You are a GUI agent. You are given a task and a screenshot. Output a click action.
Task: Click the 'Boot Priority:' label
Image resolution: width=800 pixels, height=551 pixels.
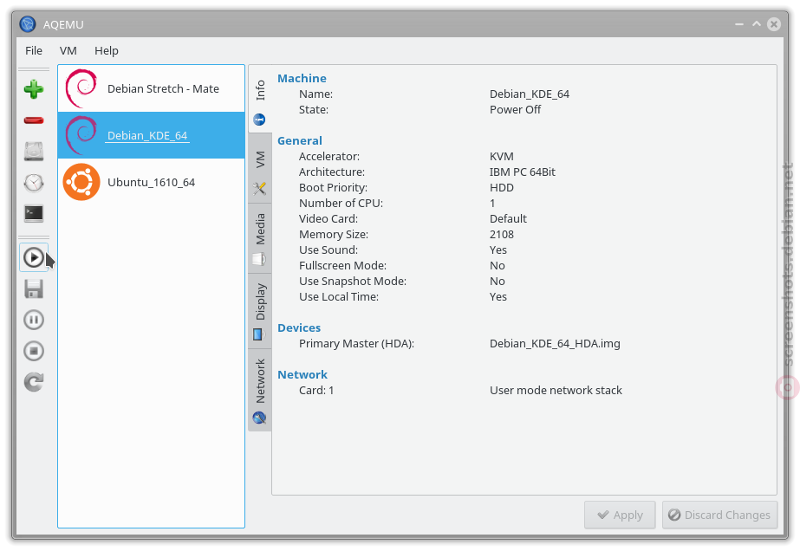(x=333, y=188)
